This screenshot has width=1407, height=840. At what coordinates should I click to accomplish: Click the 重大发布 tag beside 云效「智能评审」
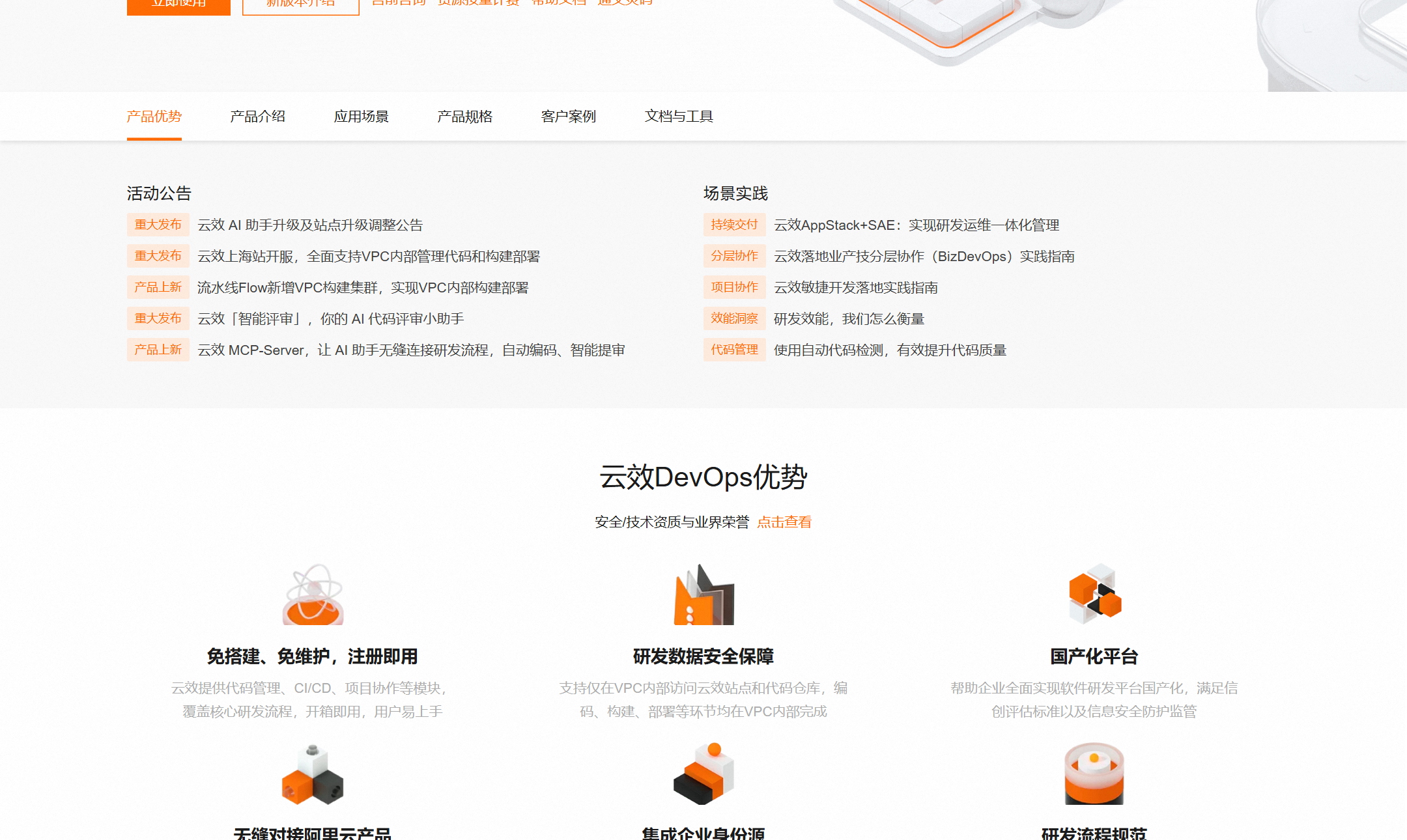[x=158, y=318]
